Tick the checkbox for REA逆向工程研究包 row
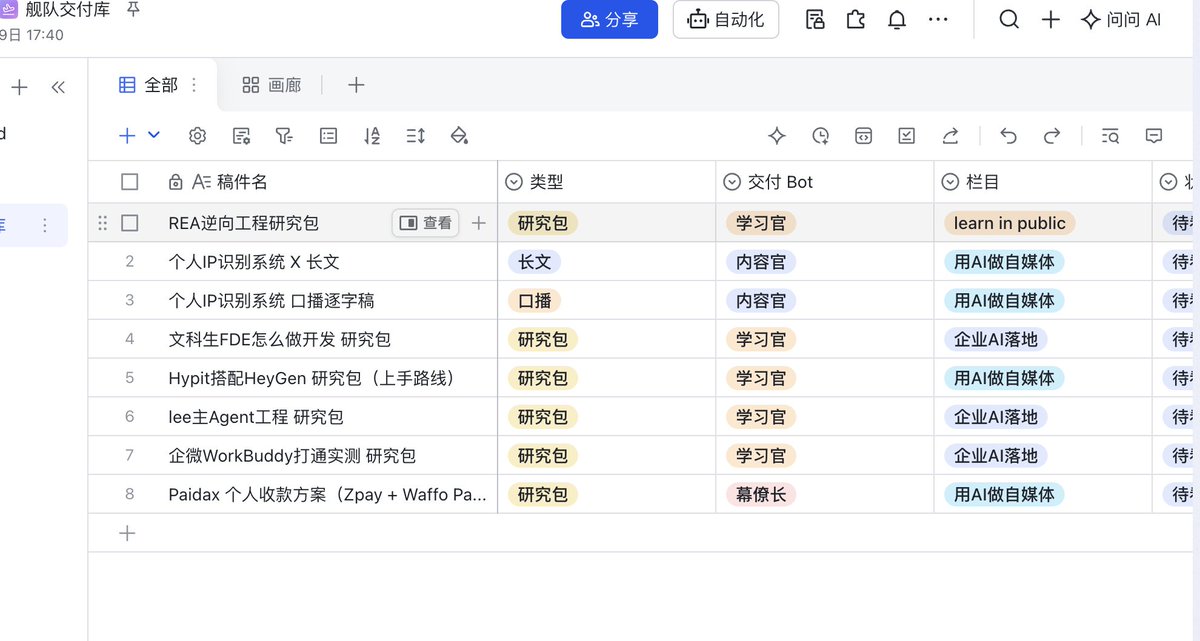Screen dimensions: 1200x641 click(x=129, y=223)
